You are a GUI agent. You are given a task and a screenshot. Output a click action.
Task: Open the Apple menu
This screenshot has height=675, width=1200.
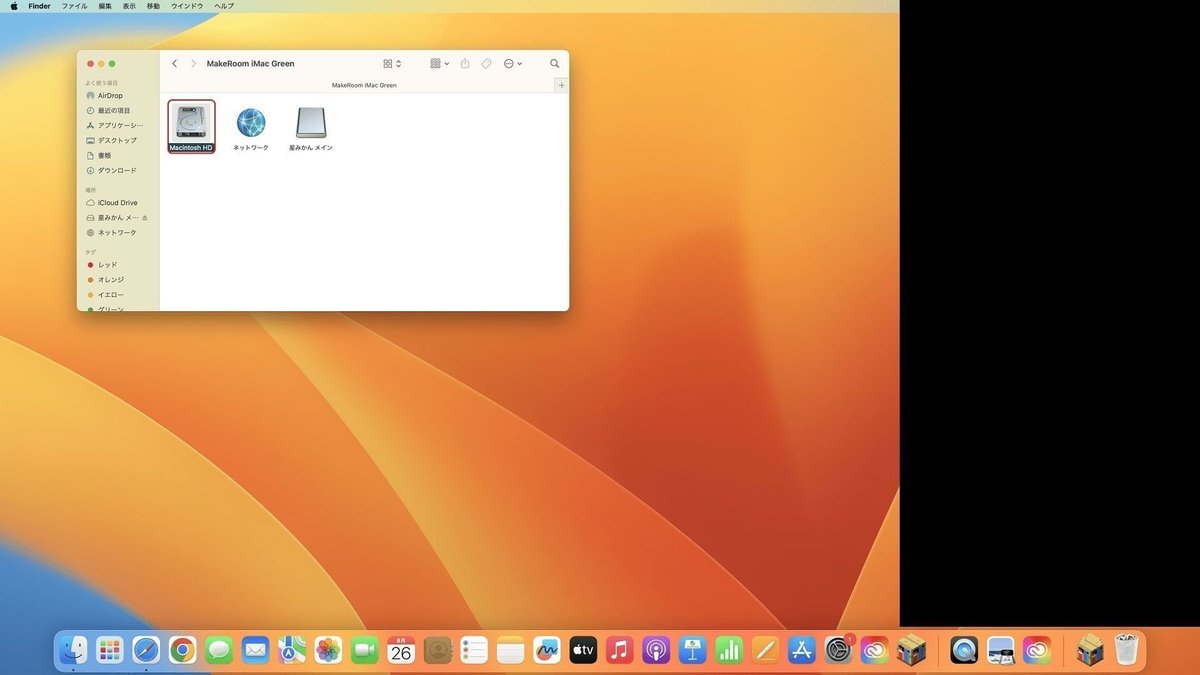pyautogui.click(x=14, y=6)
